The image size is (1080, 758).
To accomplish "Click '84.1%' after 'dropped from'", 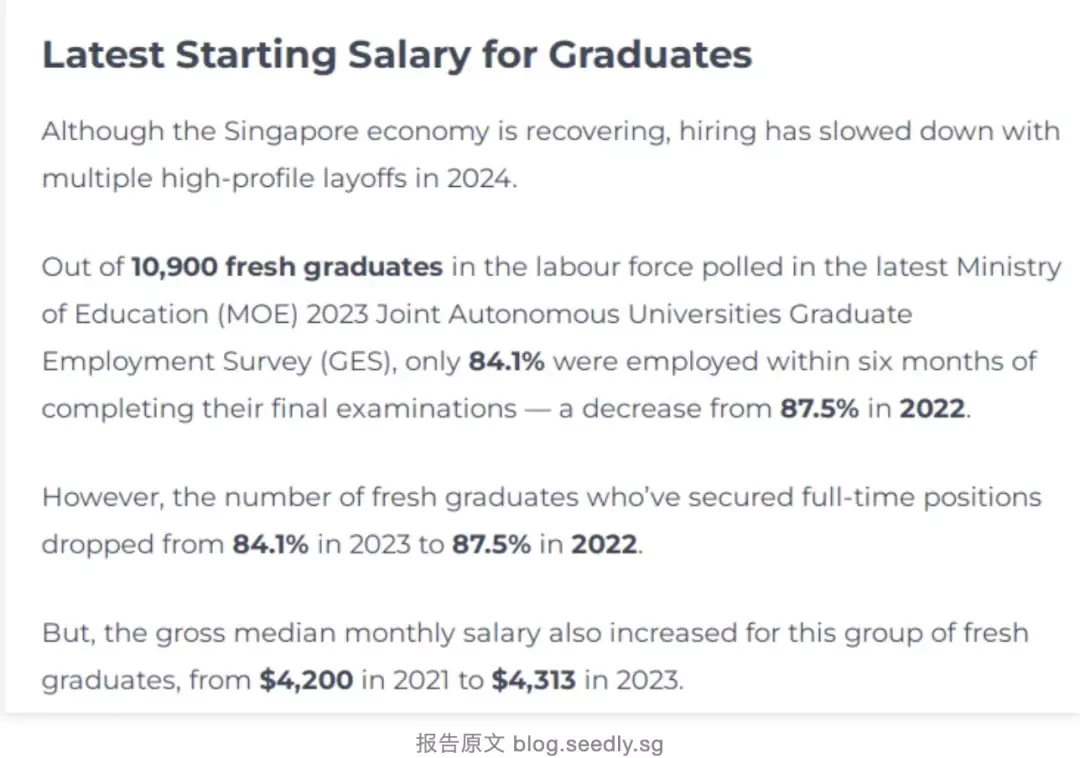I will point(270,545).
